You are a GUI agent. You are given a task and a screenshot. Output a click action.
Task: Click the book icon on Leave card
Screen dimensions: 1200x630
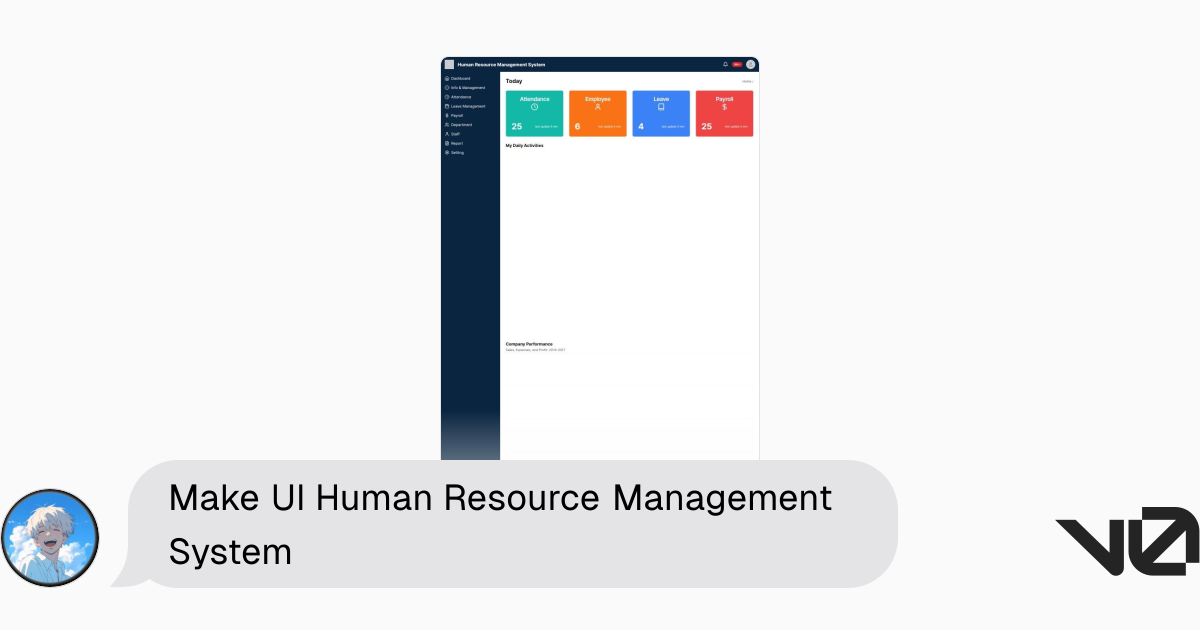tap(661, 107)
